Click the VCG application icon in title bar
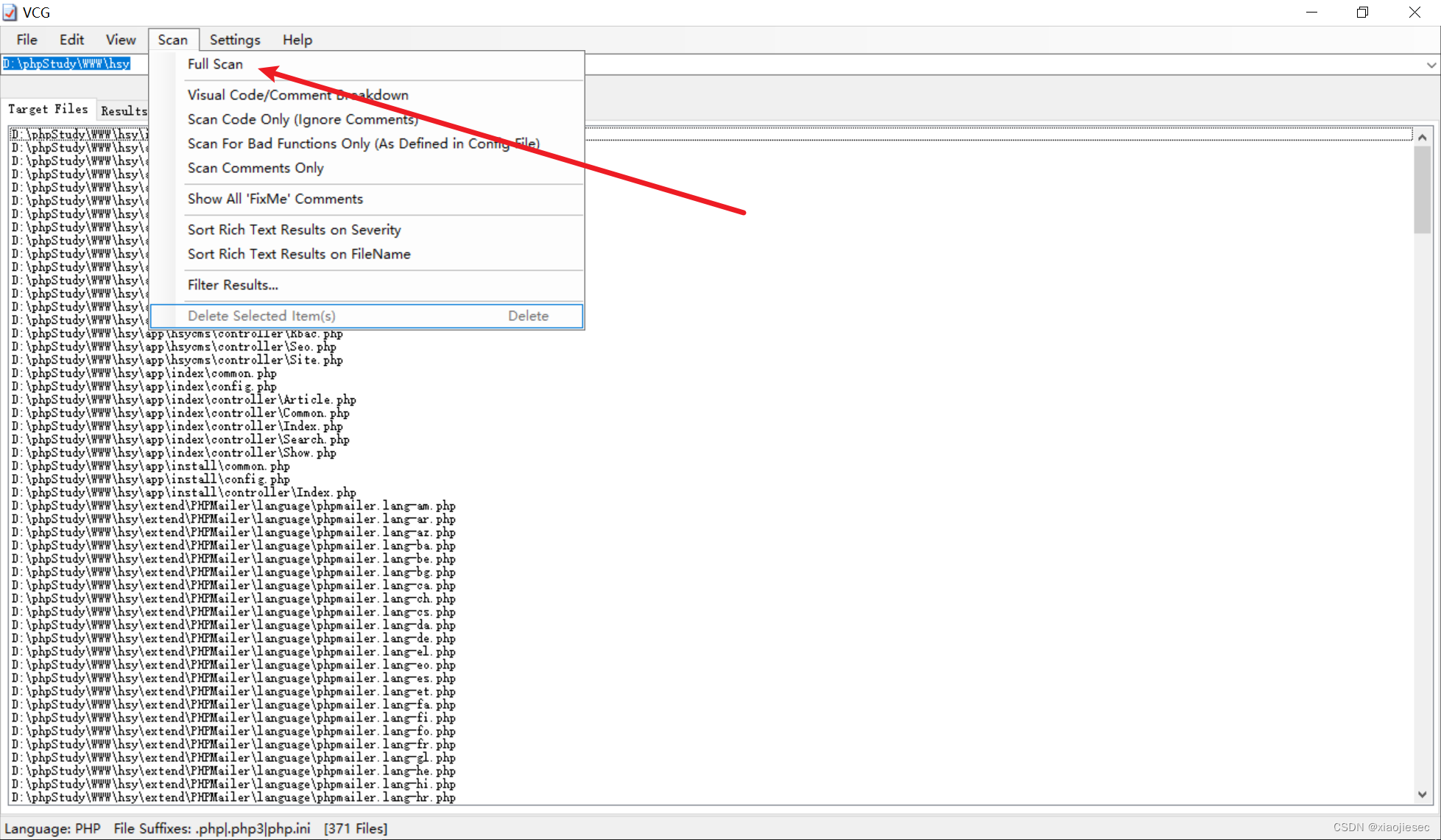Image resolution: width=1441 pixels, height=840 pixels. tap(10, 13)
